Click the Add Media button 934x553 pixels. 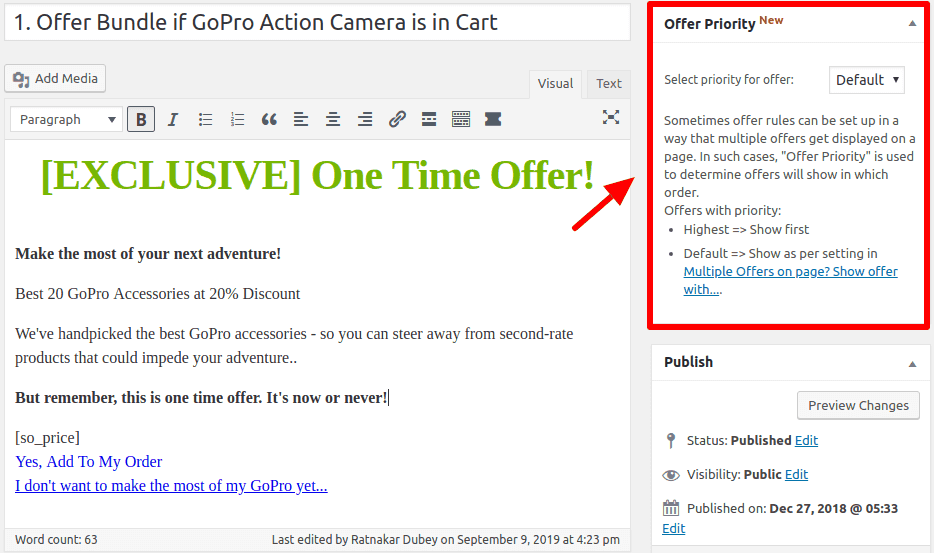pos(55,78)
